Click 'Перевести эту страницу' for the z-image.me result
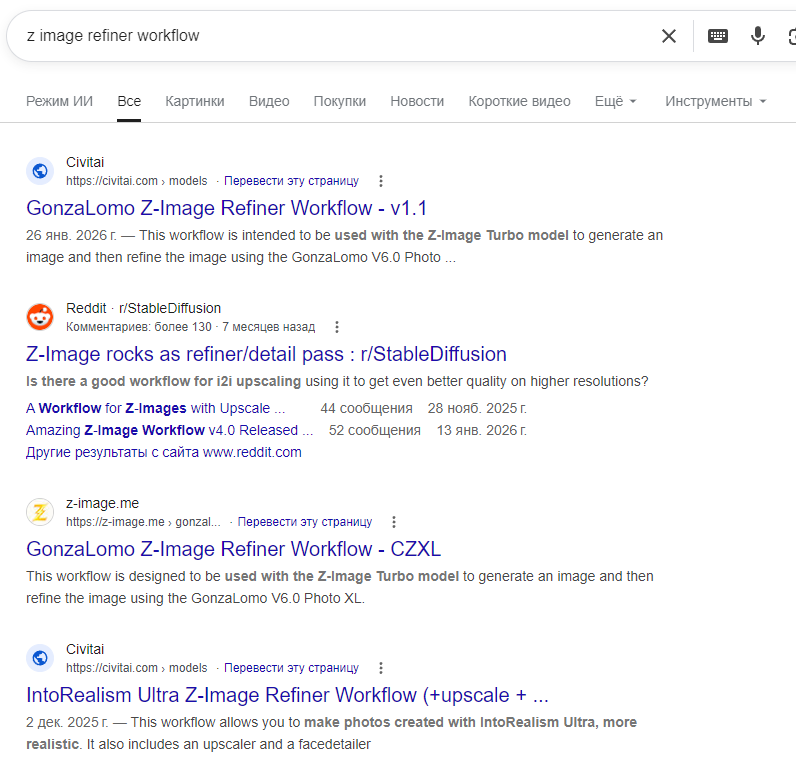This screenshot has height=768, width=796. [305, 522]
